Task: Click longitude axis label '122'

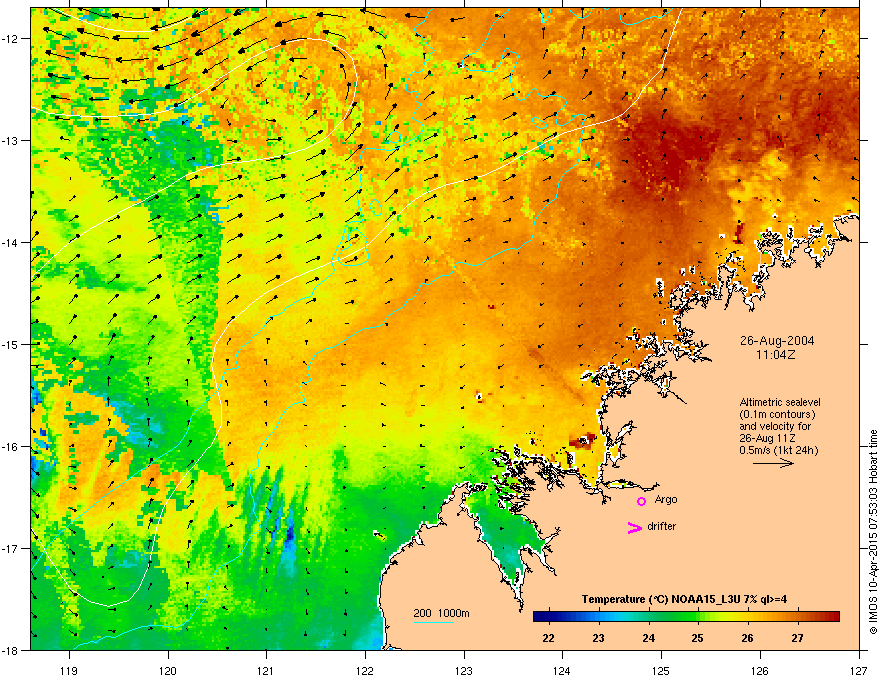Action: [x=365, y=670]
